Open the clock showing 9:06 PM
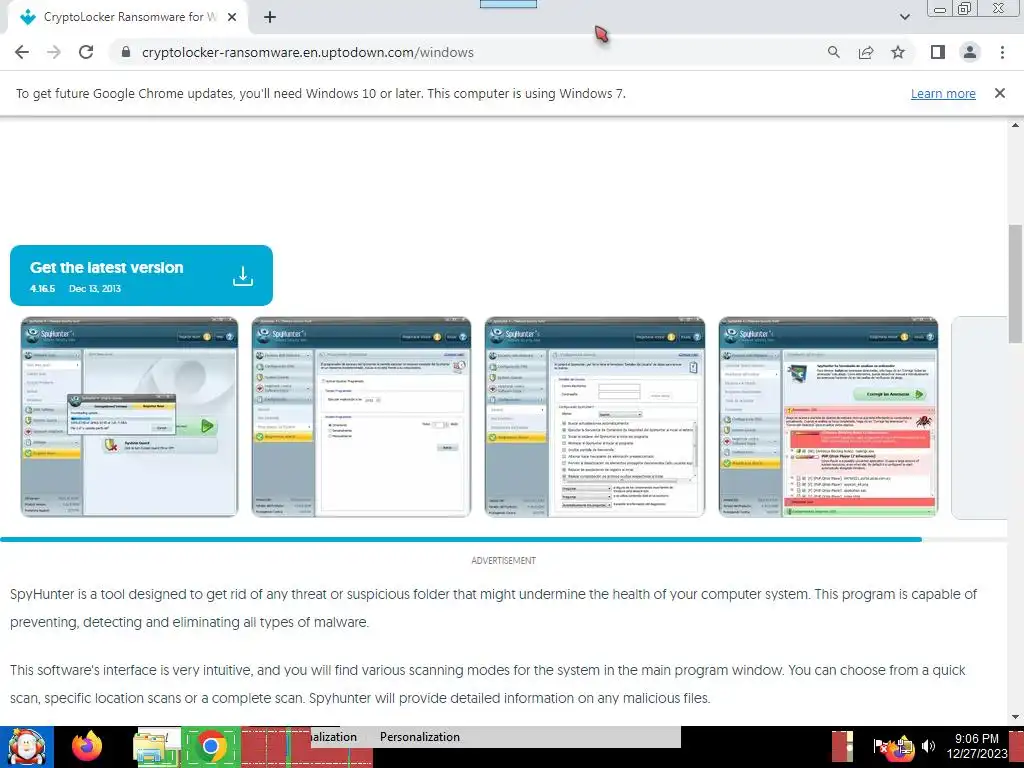 pyautogui.click(x=977, y=746)
